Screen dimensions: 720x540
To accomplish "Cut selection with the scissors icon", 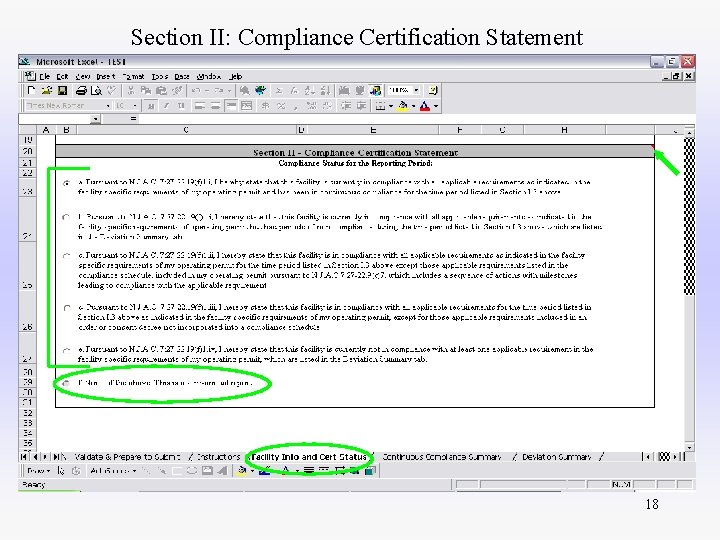I will point(131,90).
